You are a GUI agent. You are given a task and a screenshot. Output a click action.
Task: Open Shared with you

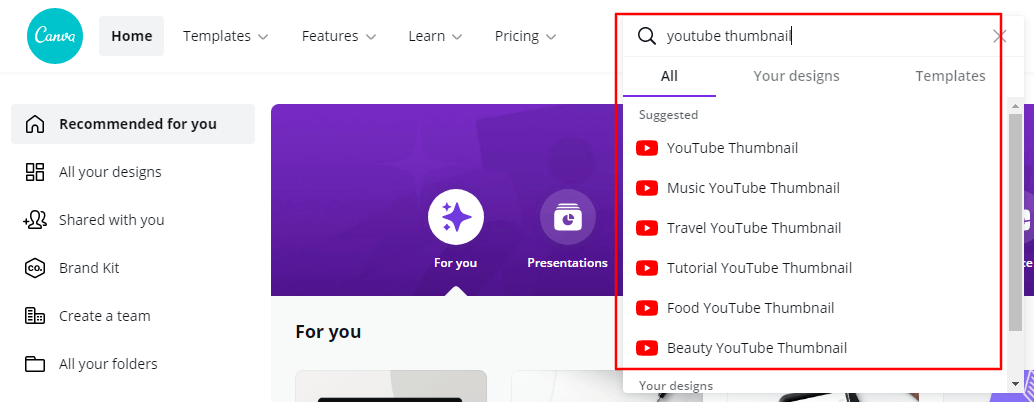click(x=111, y=220)
